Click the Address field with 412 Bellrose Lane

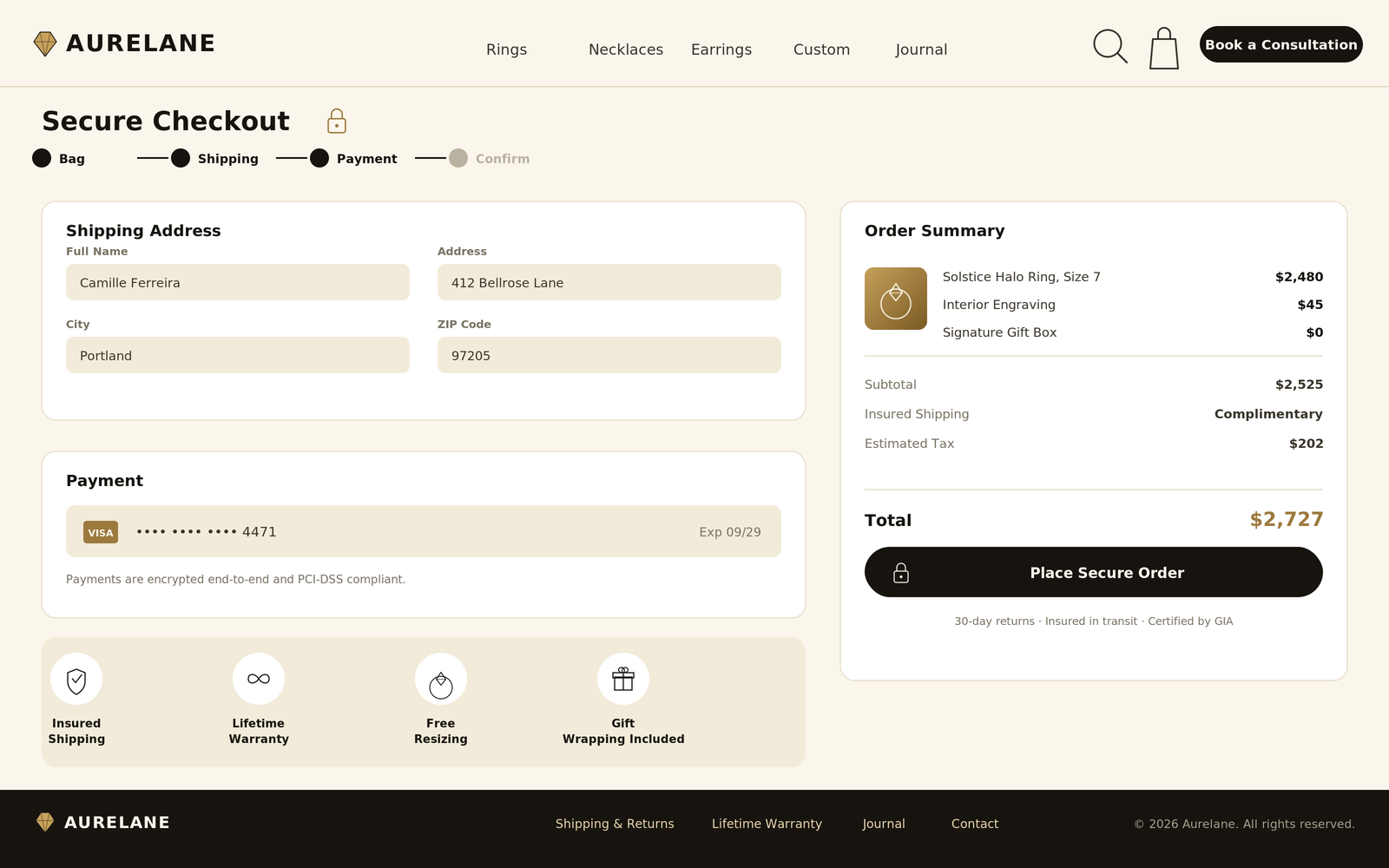[x=609, y=282]
